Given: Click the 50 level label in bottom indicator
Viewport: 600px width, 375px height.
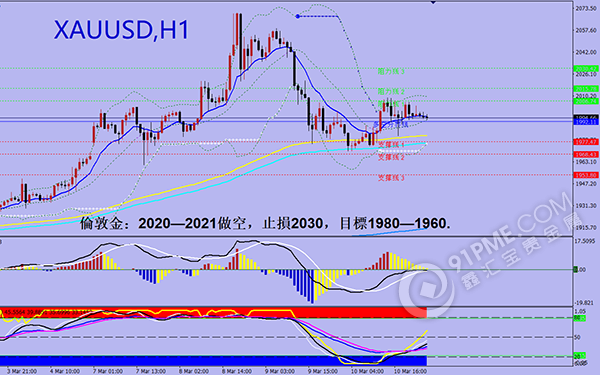Looking at the screenshot, I should coord(577,338).
